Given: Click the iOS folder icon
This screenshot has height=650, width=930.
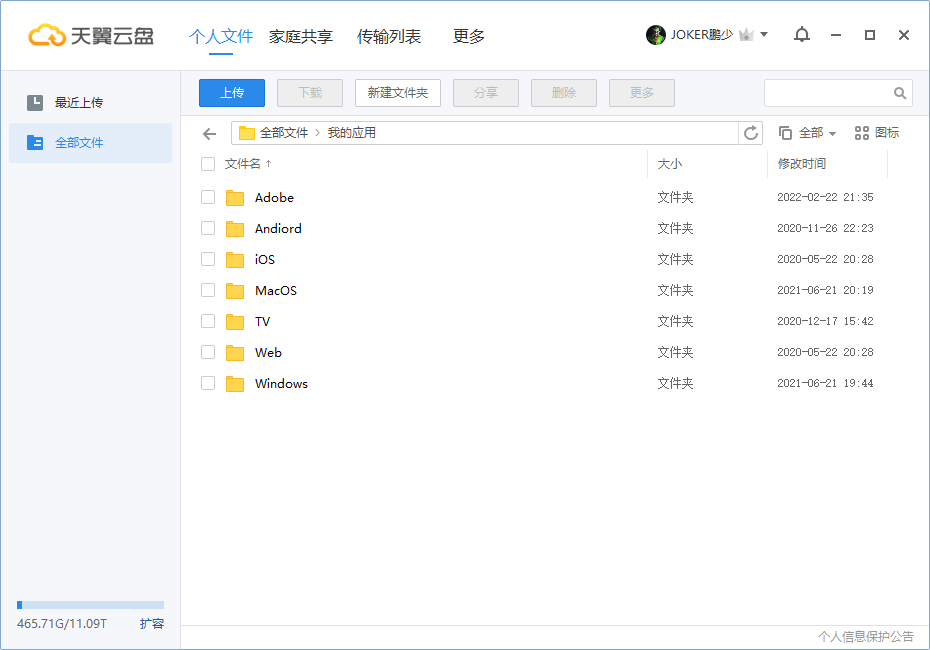Looking at the screenshot, I should point(235,259).
